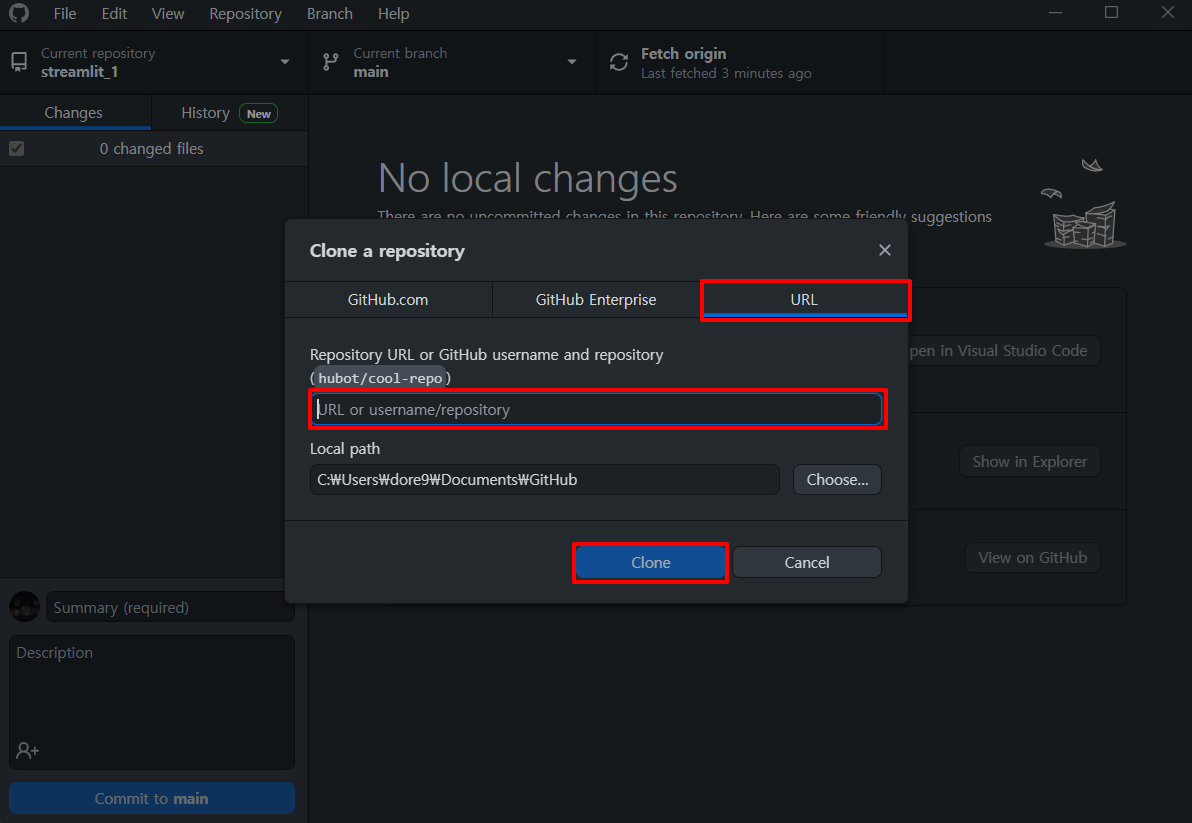Viewport: 1192px width, 823px height.
Task: Click the Summary (required) input field
Action: (x=170, y=607)
